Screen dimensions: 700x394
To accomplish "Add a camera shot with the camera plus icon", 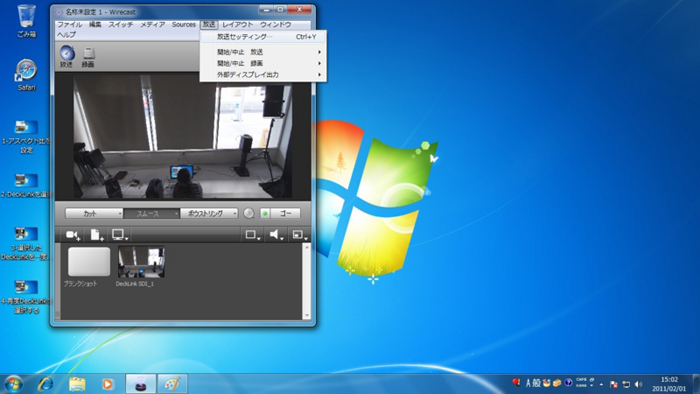I will (x=73, y=235).
